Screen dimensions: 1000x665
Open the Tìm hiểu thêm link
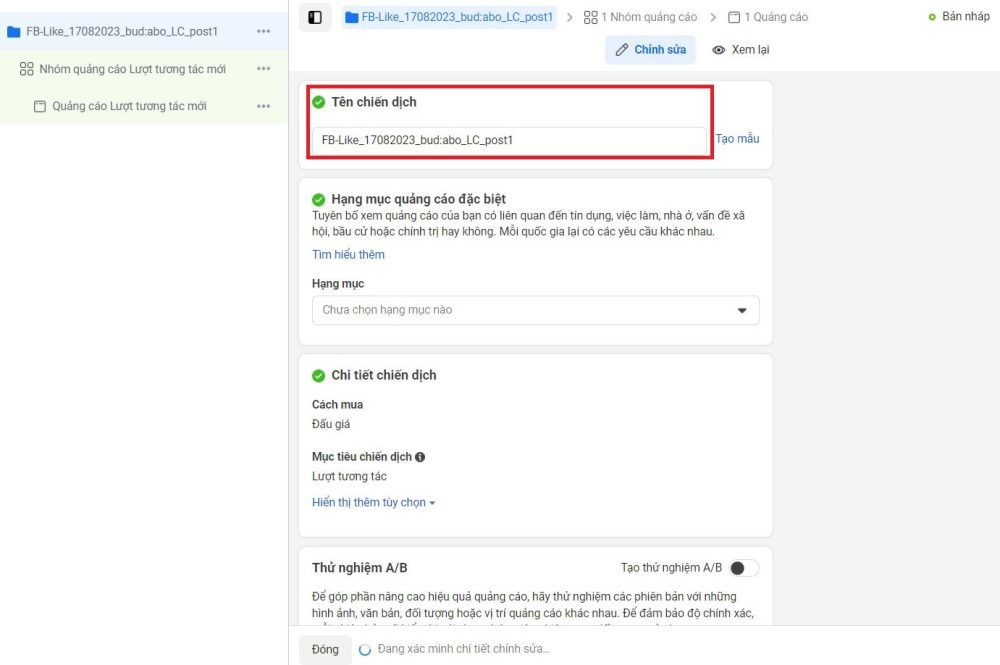348,254
